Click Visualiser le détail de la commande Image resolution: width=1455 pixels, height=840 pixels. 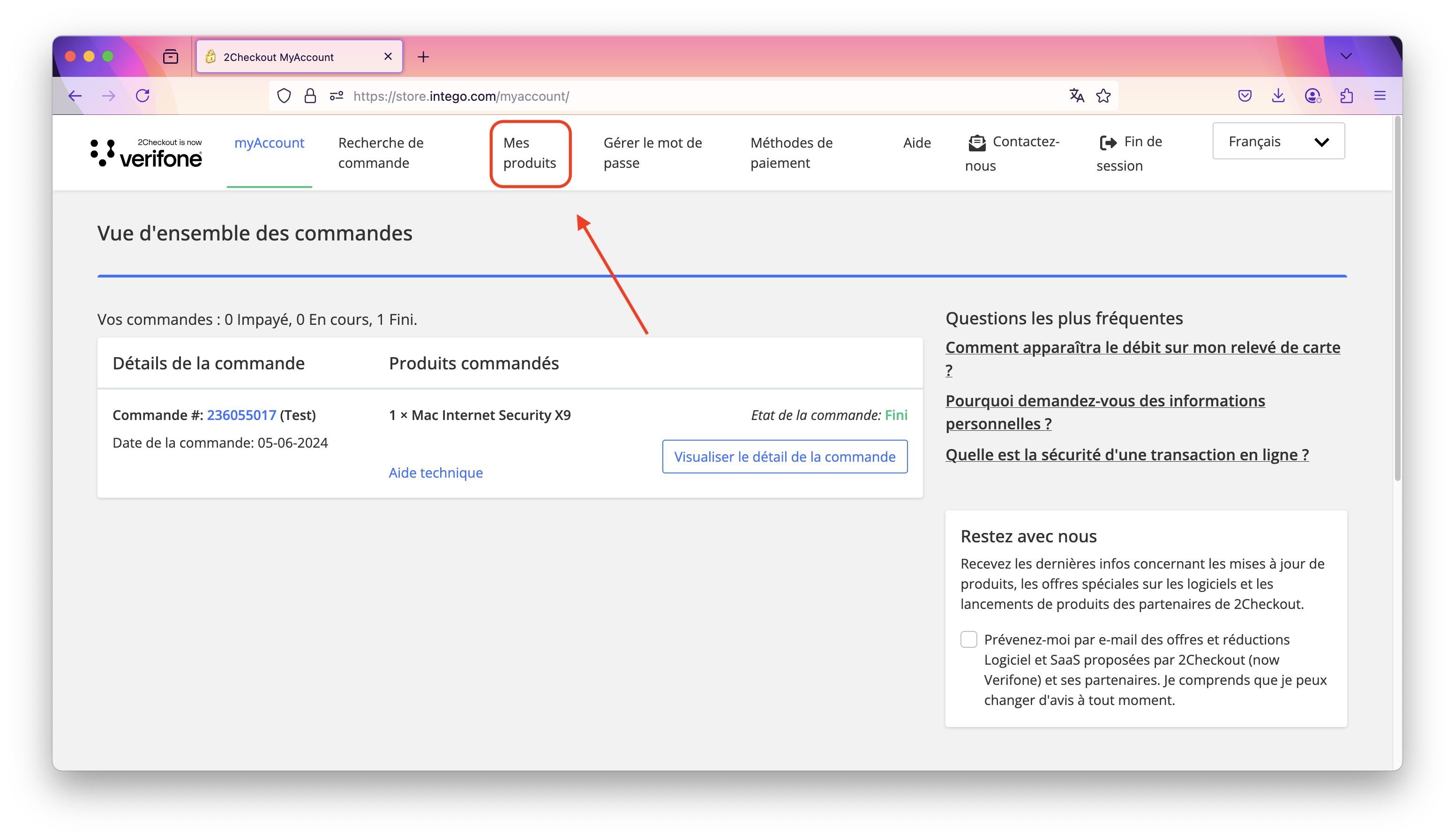tap(785, 457)
